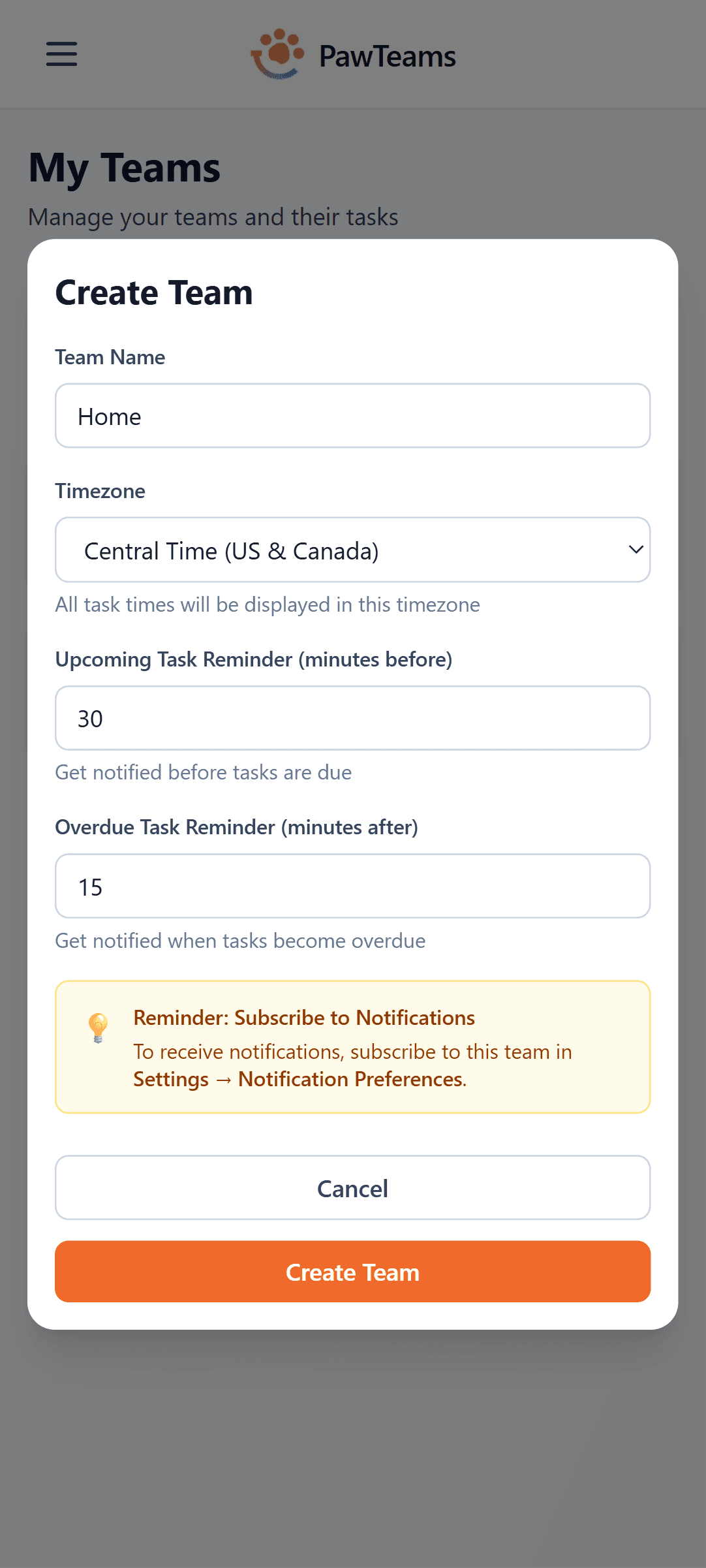The height and width of the screenshot is (1568, 706).
Task: Click the lightbulb icon in the reminder box
Action: pyautogui.click(x=98, y=1027)
